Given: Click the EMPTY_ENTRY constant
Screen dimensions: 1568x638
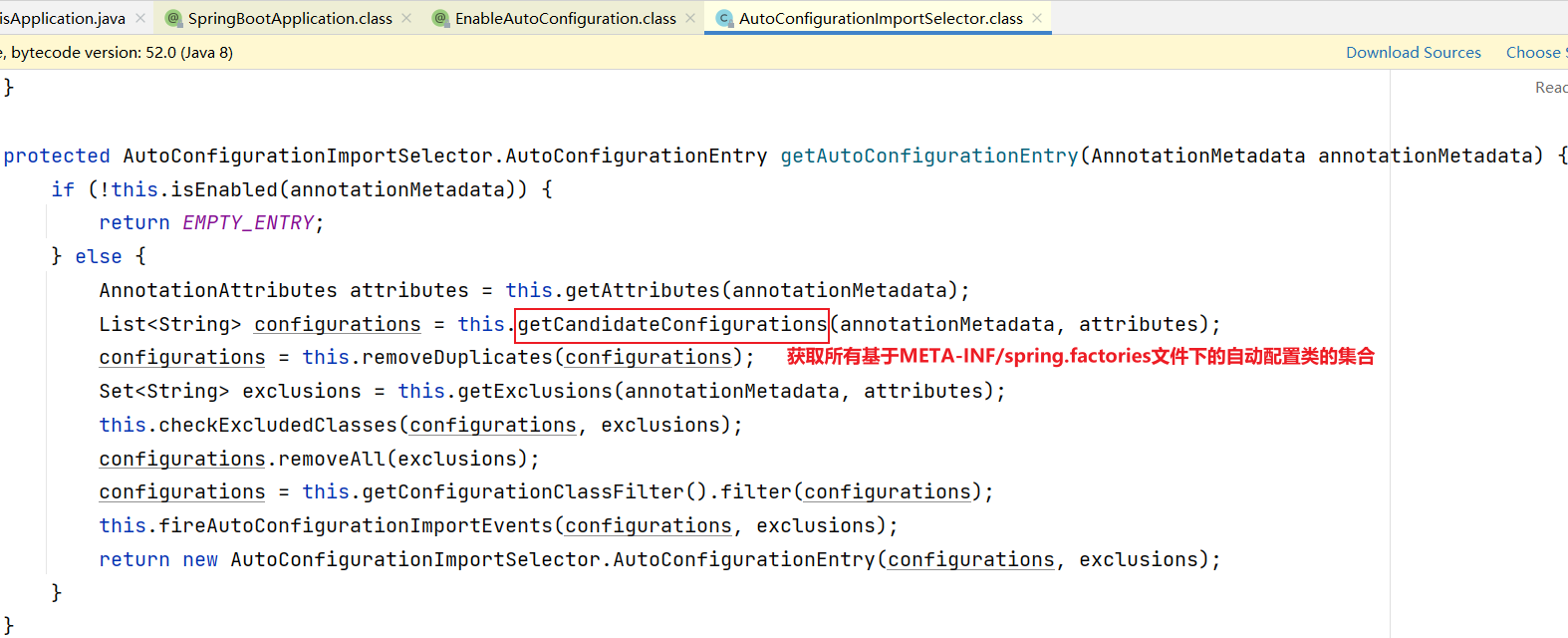Looking at the screenshot, I should pyautogui.click(x=248, y=222).
